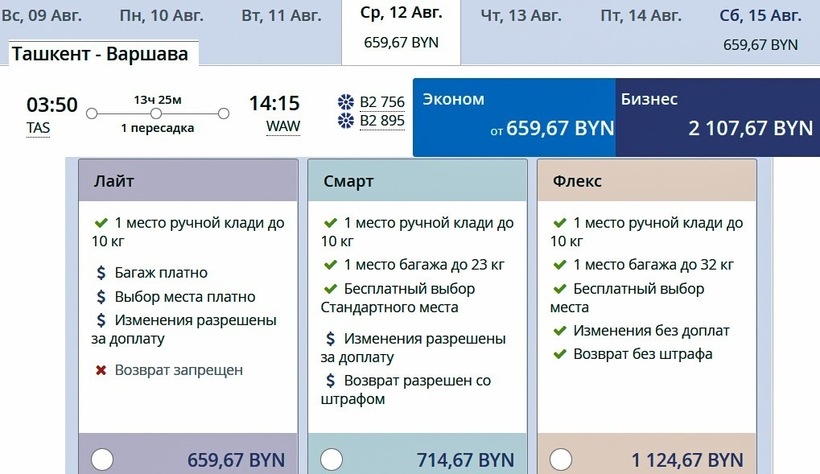Click the snowflake icon beside flight B2 756

click(x=346, y=102)
